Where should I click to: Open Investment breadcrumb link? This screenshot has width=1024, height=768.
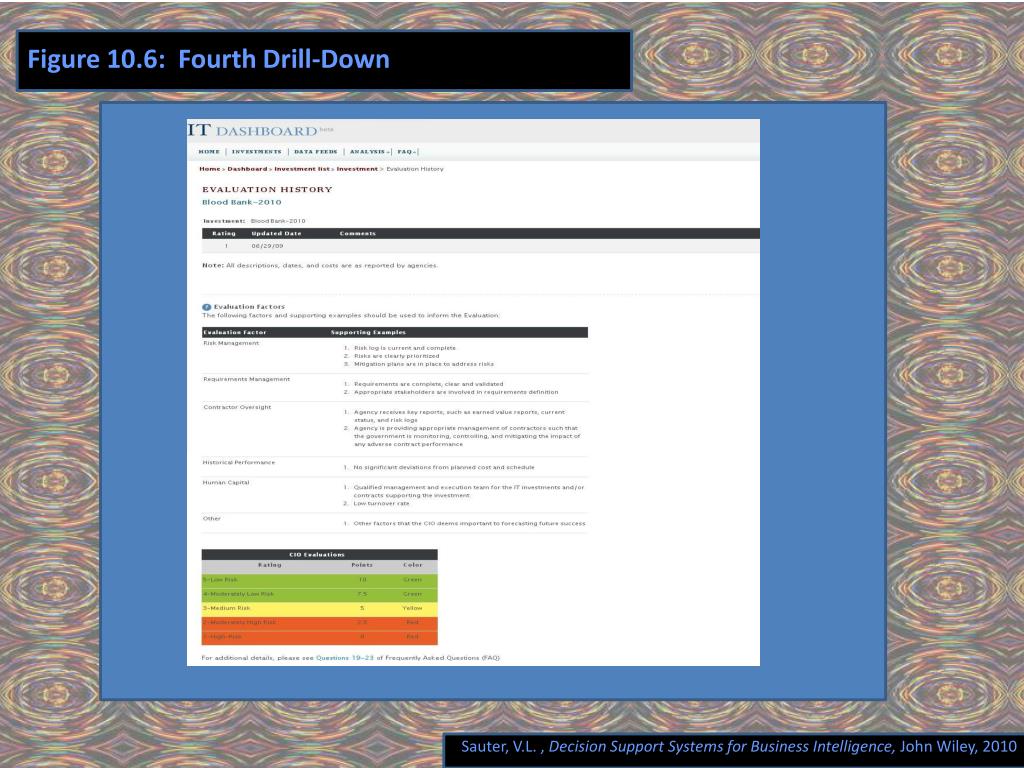pos(357,169)
